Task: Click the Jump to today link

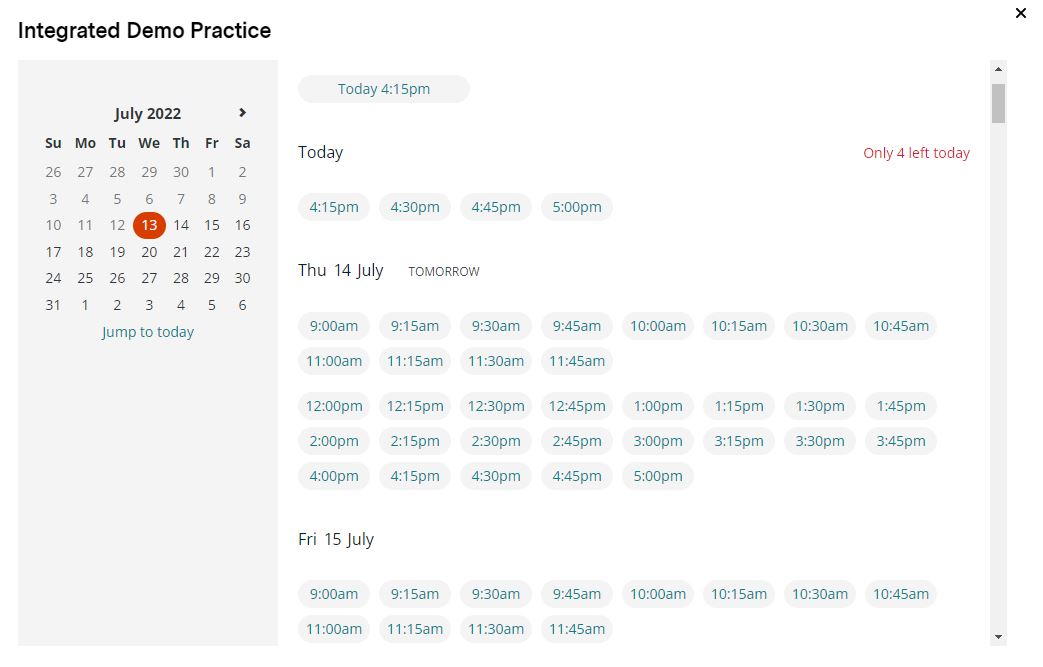Action: click(x=148, y=332)
